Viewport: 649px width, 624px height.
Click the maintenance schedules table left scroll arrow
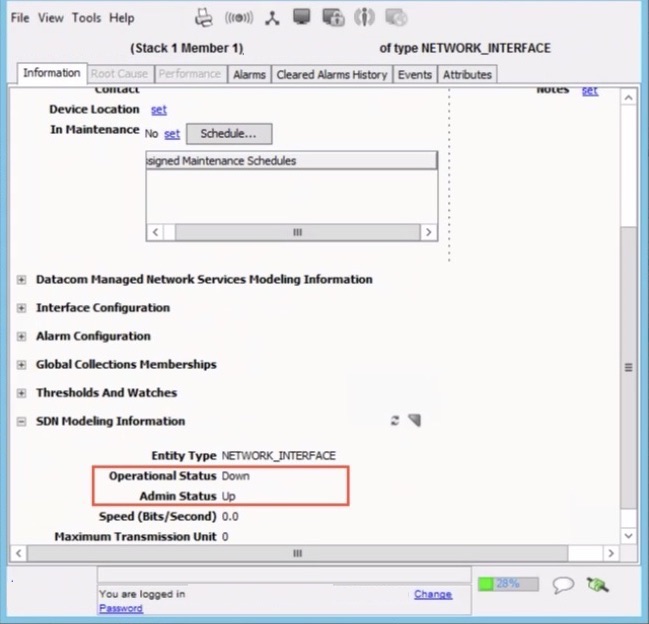pyautogui.click(x=156, y=232)
